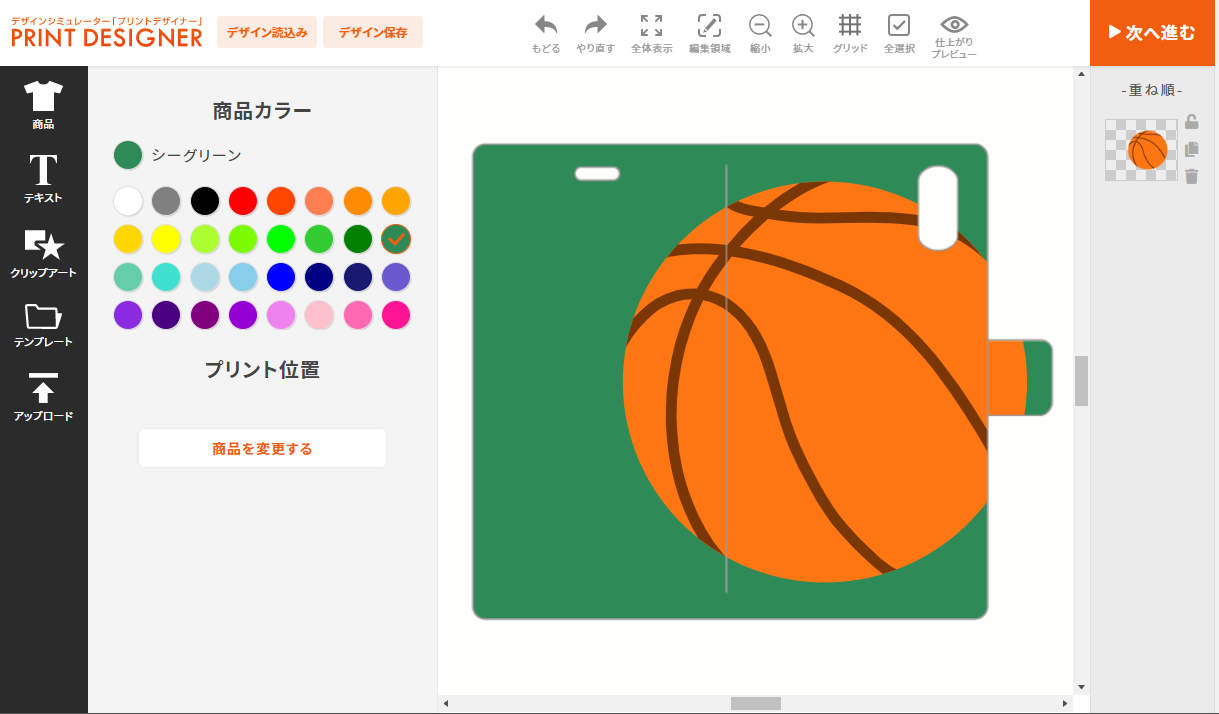Open the テキスト text tool
Image resolution: width=1219 pixels, height=714 pixels.
pyautogui.click(x=43, y=179)
